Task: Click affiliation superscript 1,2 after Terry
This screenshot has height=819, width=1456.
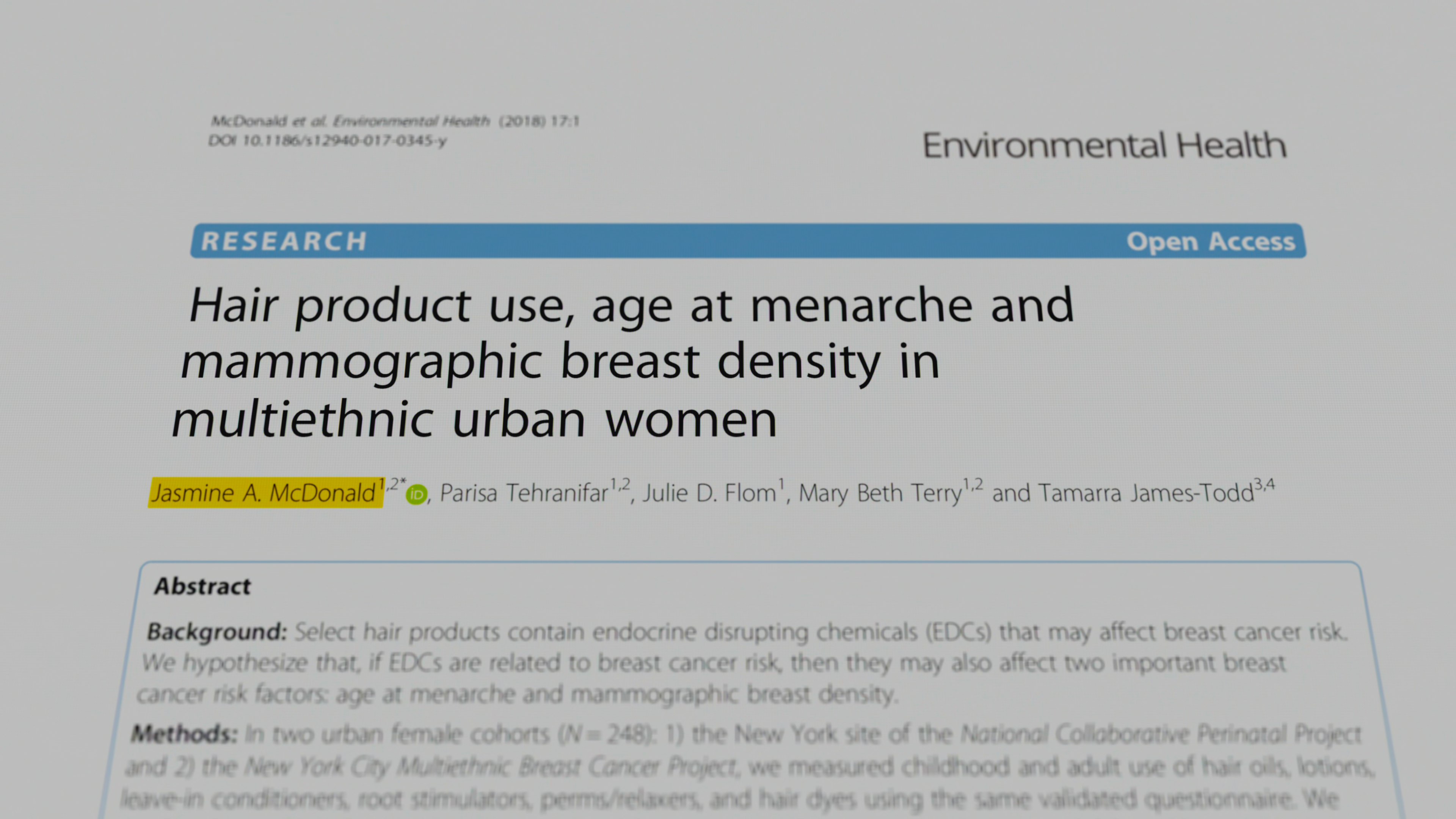Action: [x=973, y=485]
